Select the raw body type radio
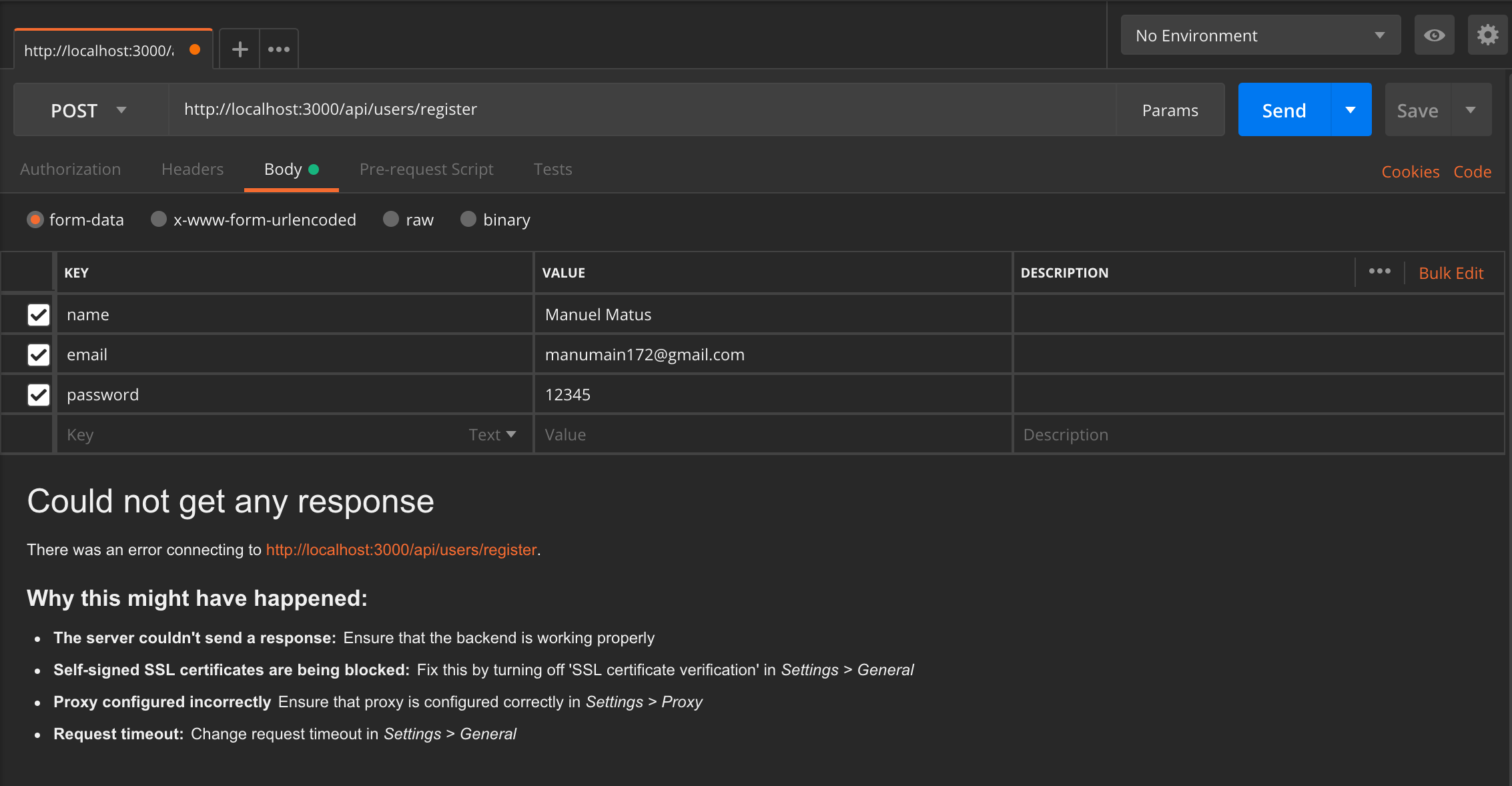Image resolution: width=1512 pixels, height=786 pixels. tap(391, 220)
